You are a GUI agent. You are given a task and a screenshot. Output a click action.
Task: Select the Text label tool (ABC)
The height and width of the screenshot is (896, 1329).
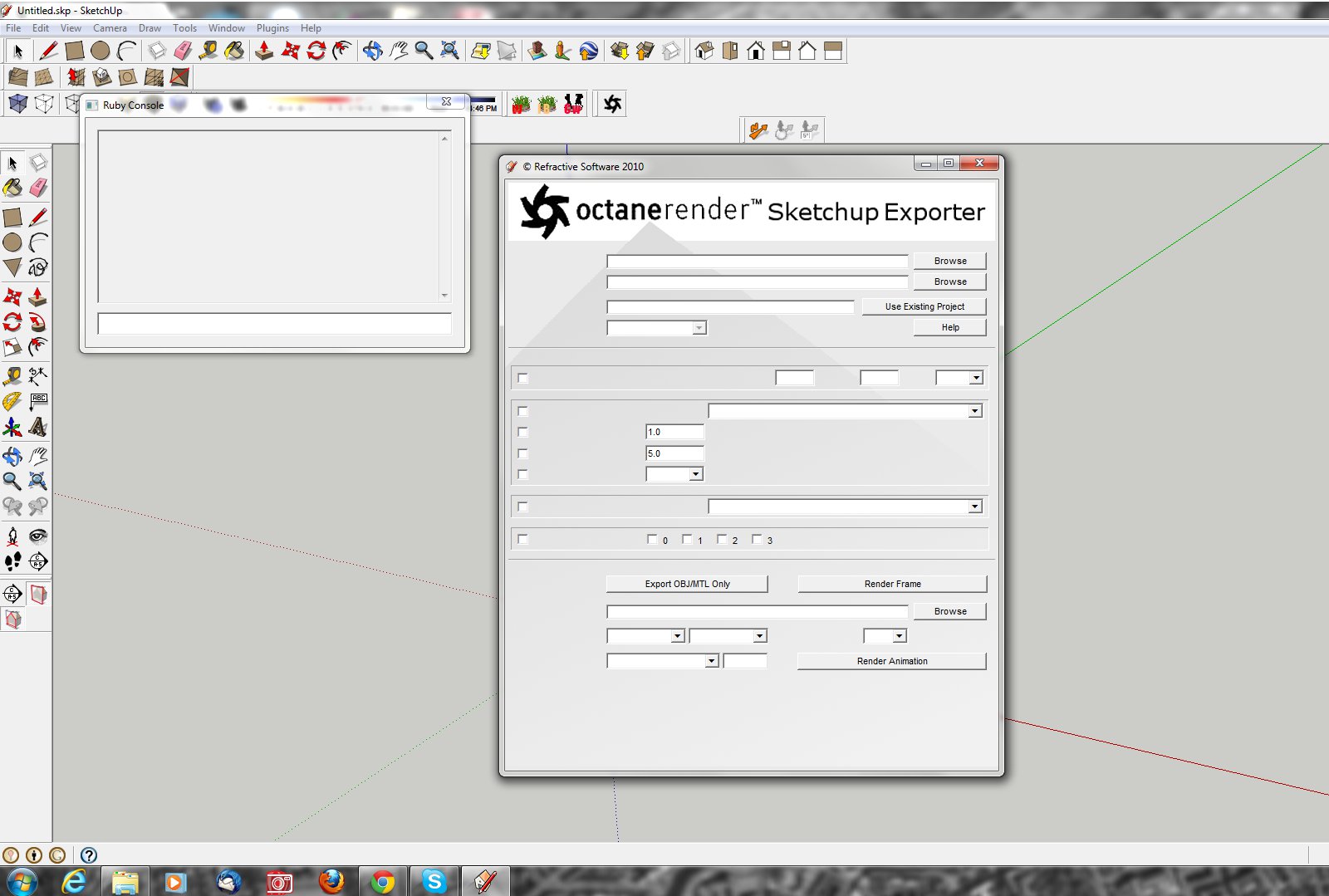tap(38, 402)
